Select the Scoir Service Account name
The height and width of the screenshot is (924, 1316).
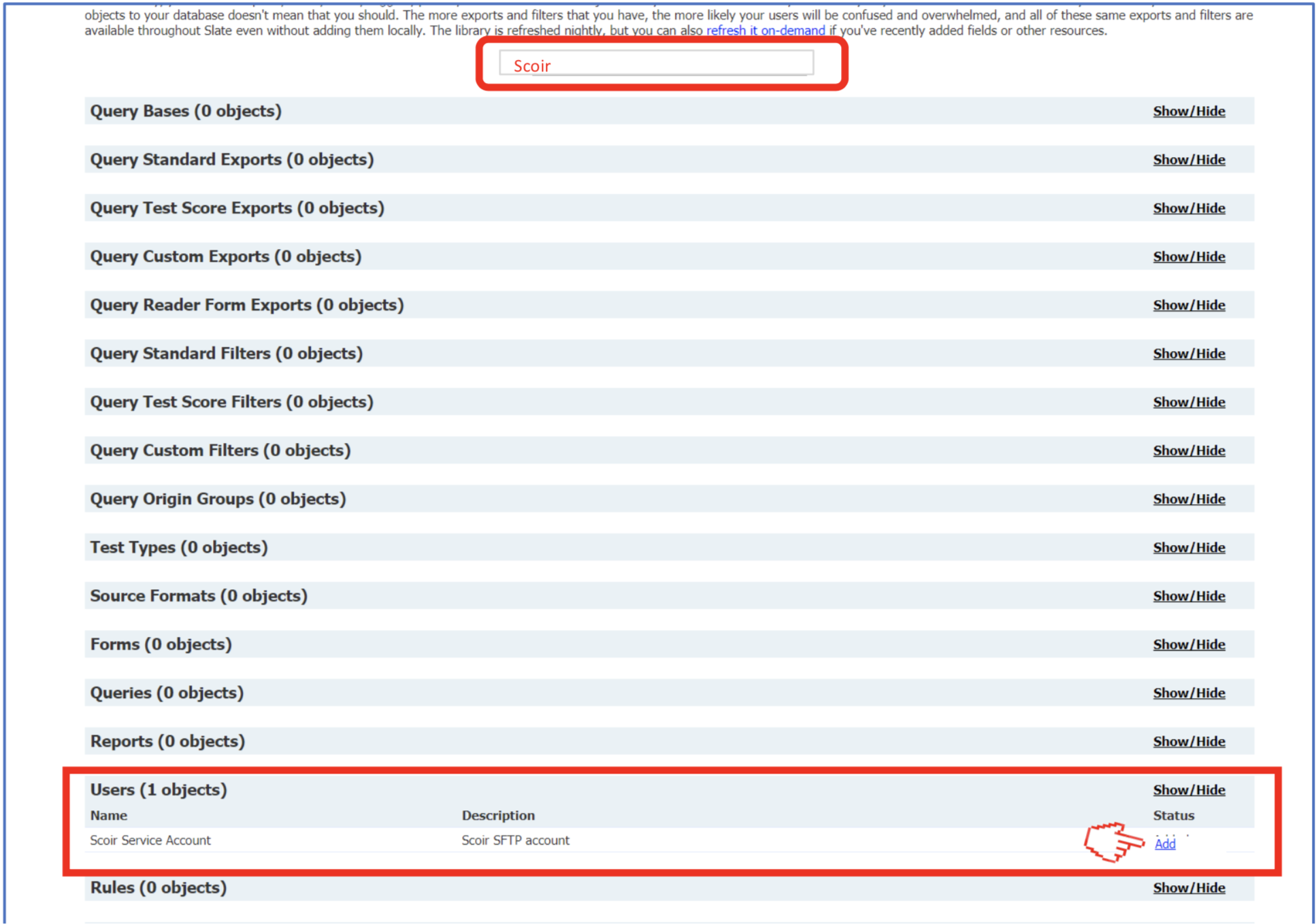click(x=150, y=840)
